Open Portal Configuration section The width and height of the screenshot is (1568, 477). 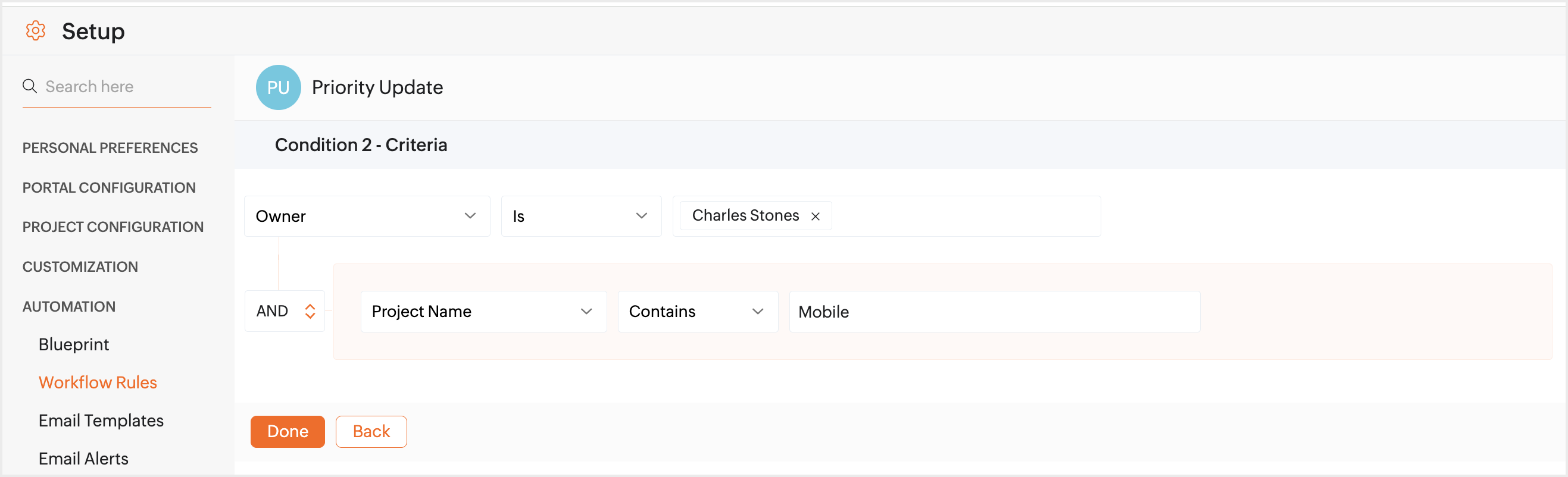(109, 187)
